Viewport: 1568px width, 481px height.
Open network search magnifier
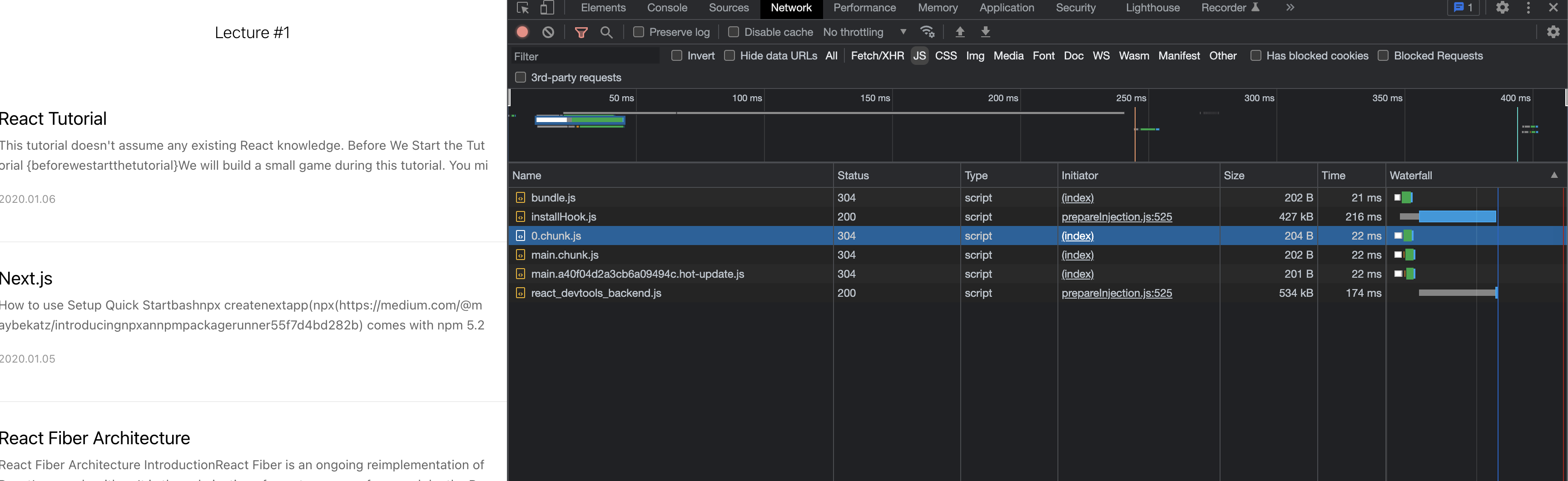click(606, 32)
